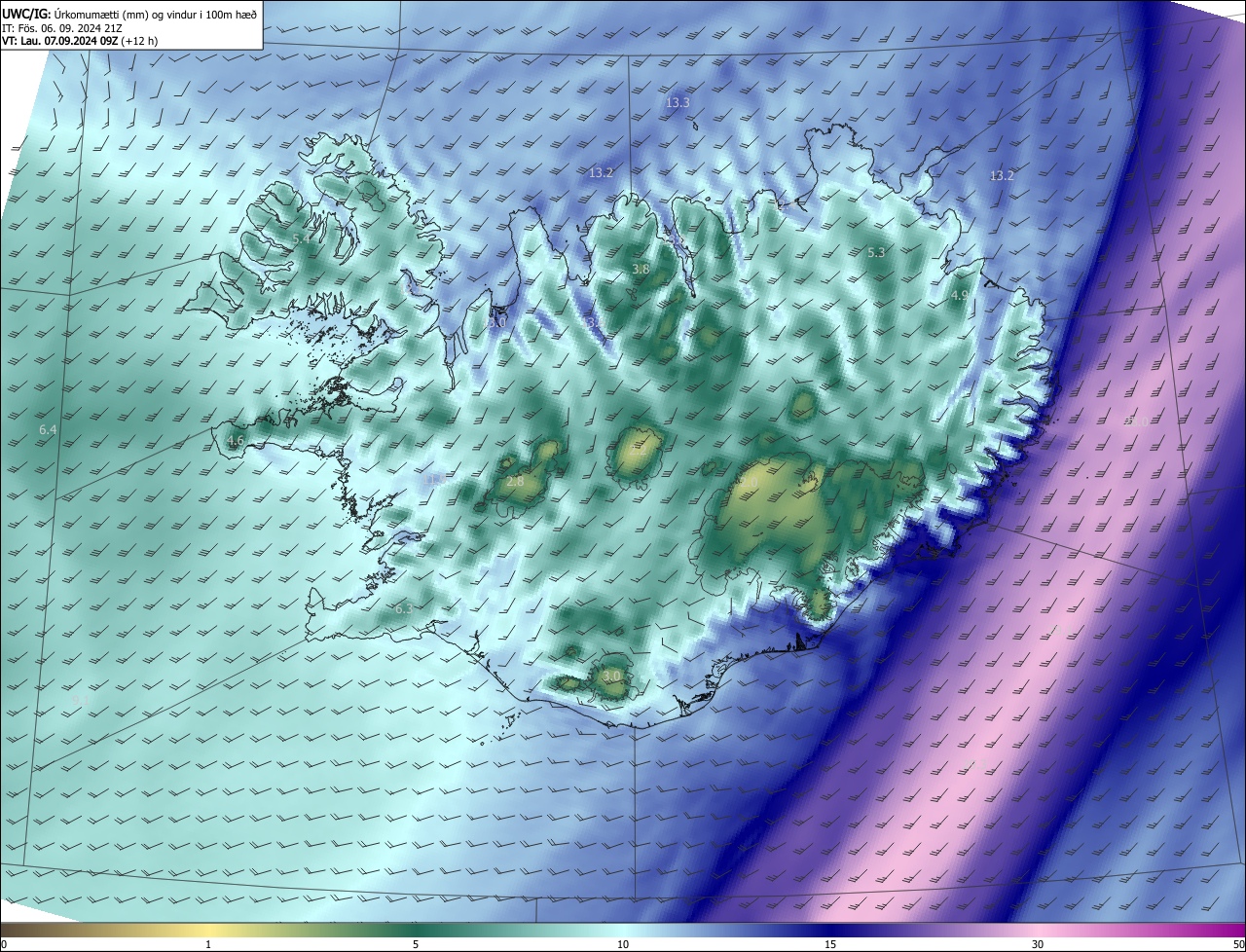Image resolution: width=1246 pixels, height=952 pixels.
Task: Click the 4.6 value on the map
Action: tap(236, 441)
